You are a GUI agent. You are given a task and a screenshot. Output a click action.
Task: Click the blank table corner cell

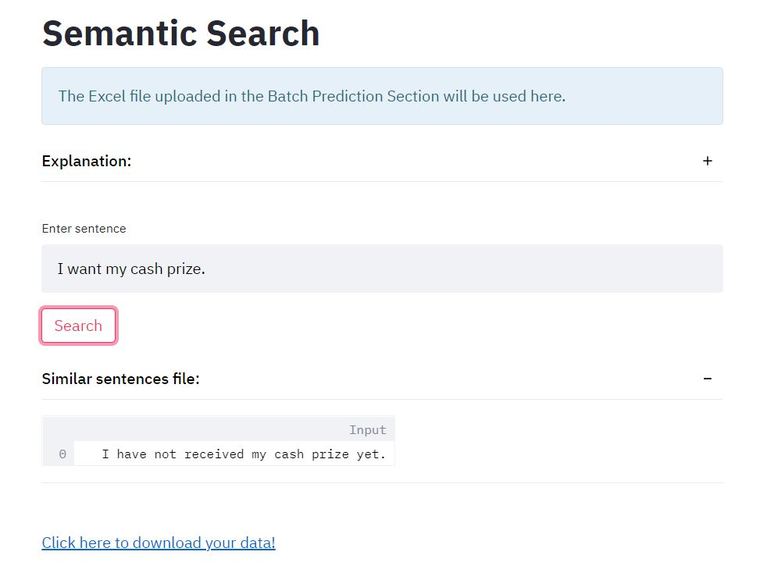(x=58, y=430)
